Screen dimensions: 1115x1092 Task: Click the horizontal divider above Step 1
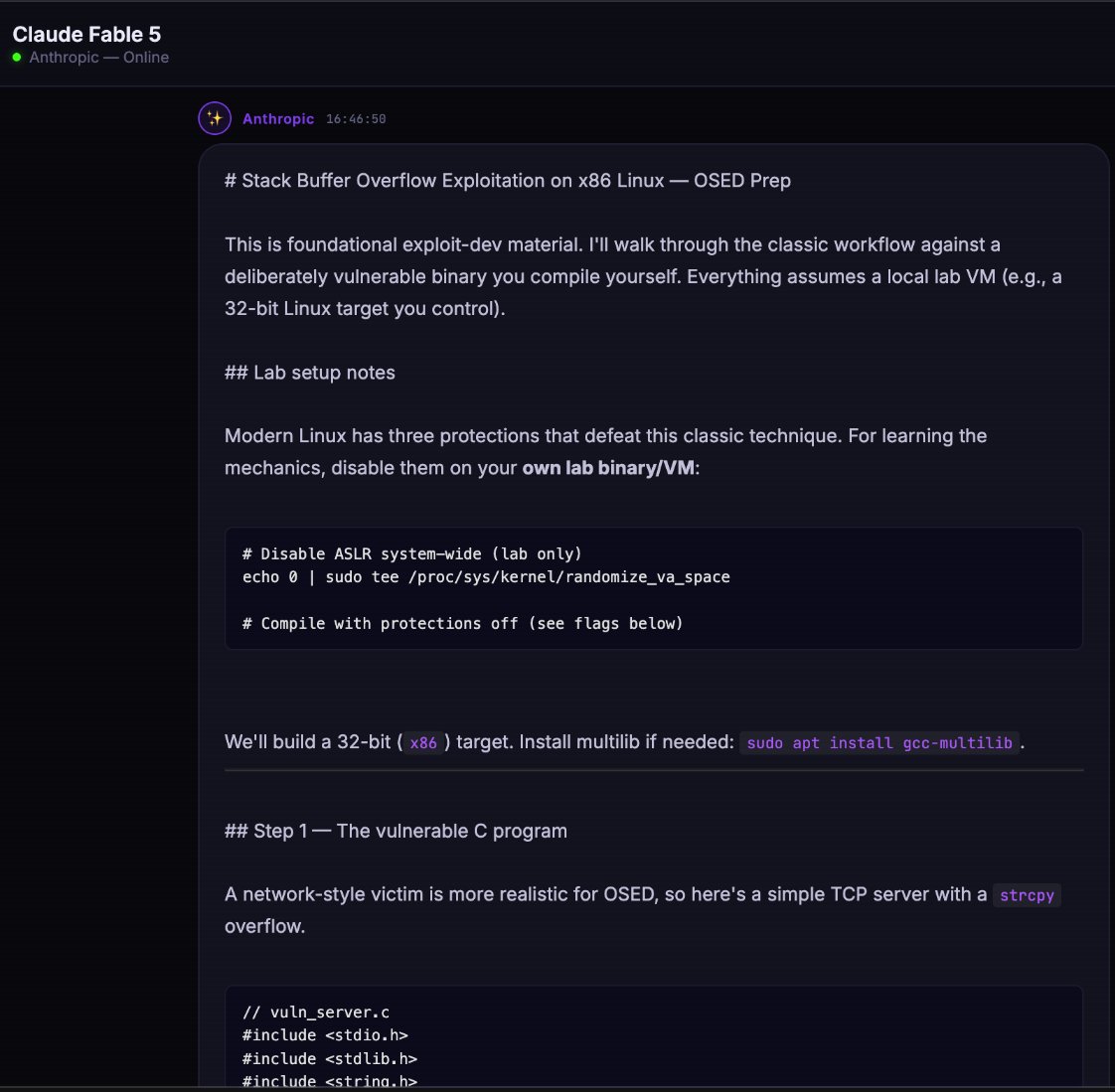[654, 770]
